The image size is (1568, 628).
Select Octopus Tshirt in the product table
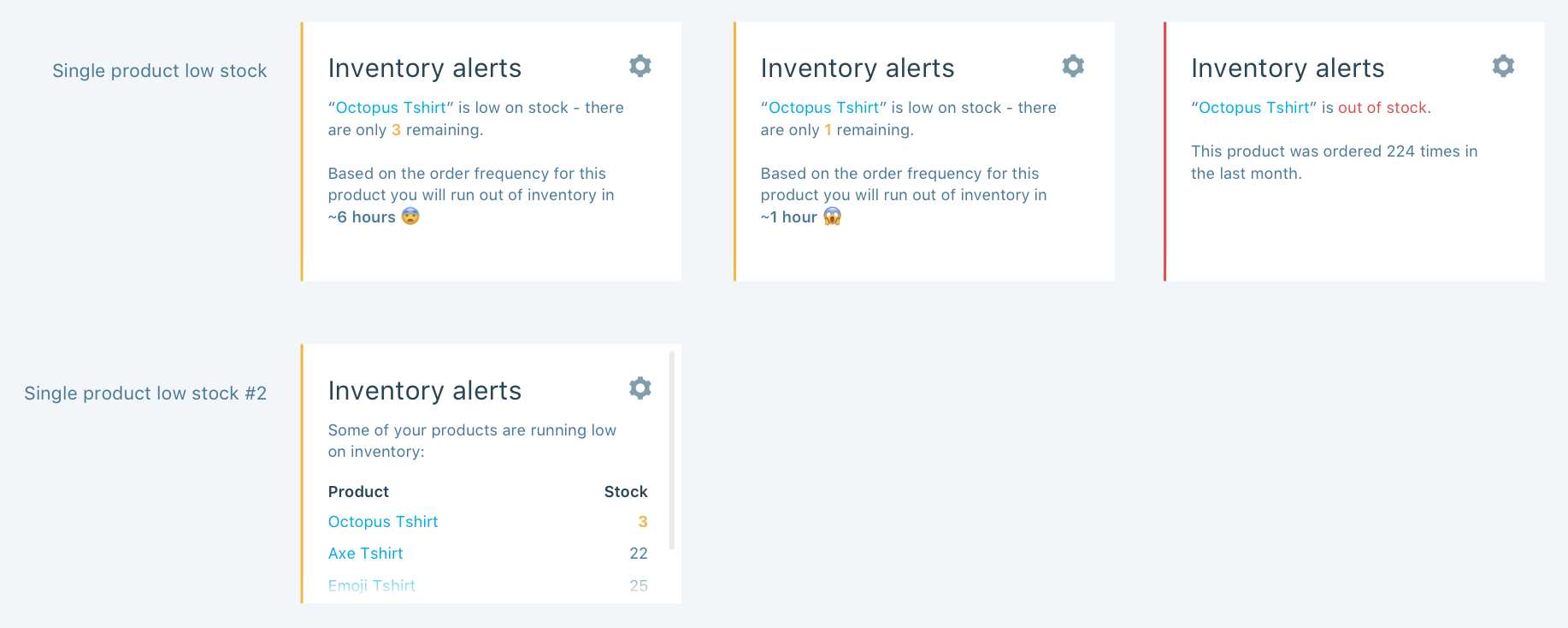[383, 522]
